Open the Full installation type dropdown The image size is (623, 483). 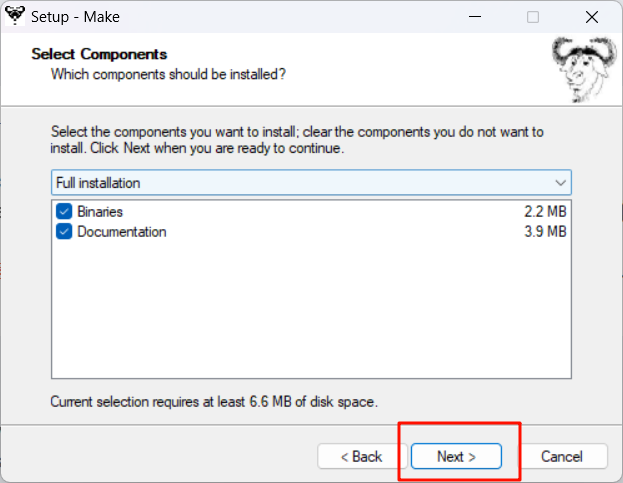coord(311,183)
